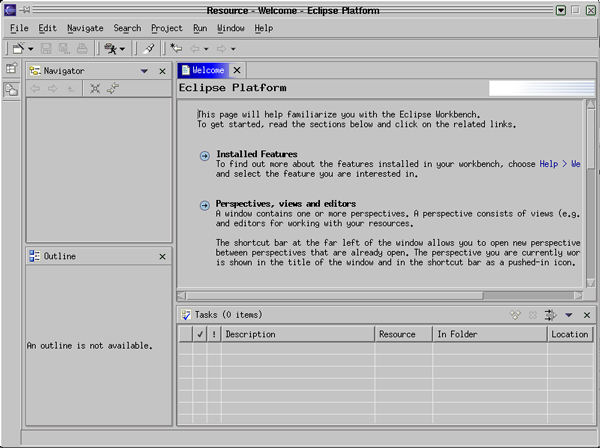Click the Open a Perspective icon
The width and height of the screenshot is (600, 448).
click(x=11, y=69)
